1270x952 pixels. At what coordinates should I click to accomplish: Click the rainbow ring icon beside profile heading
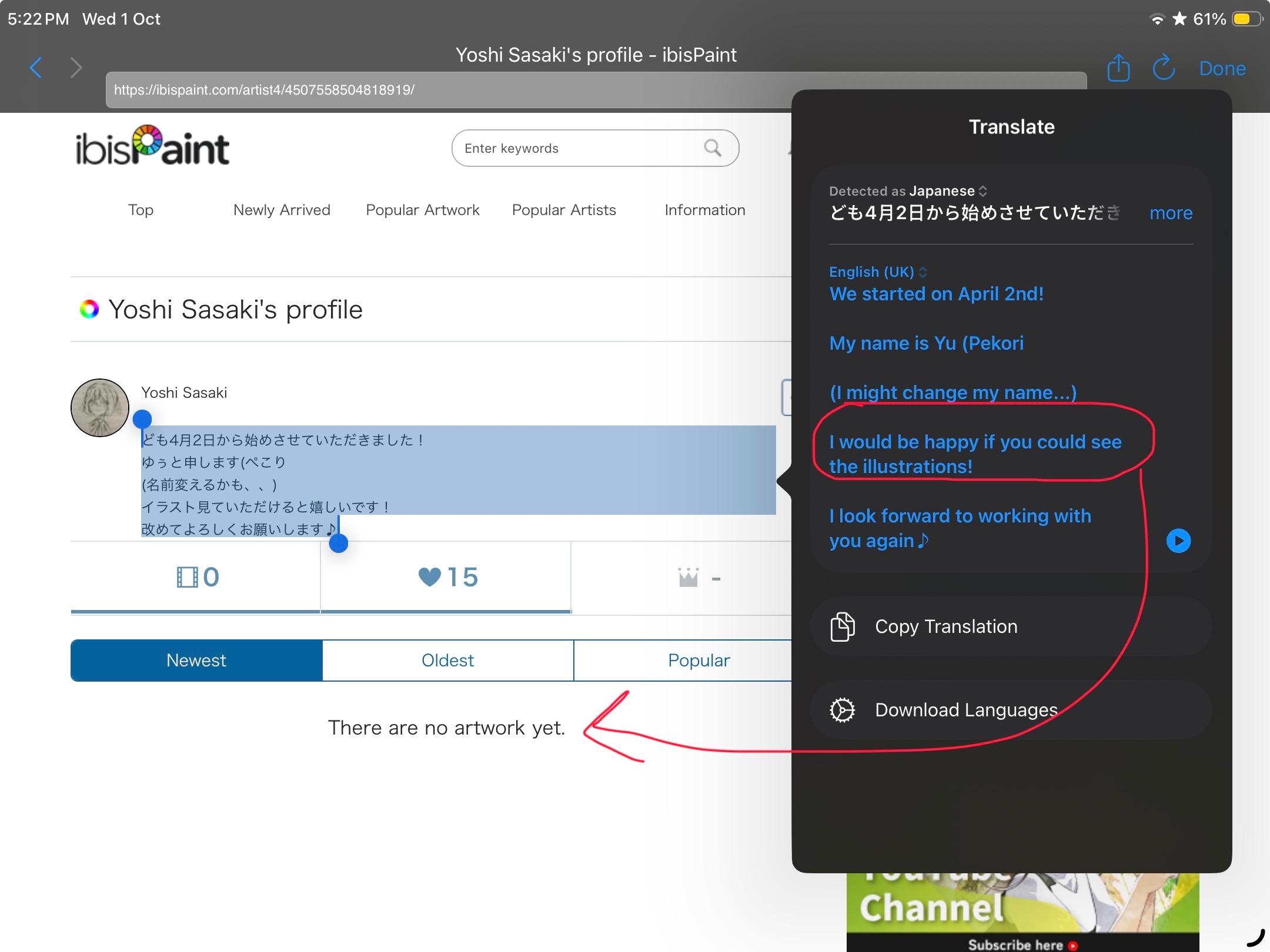pyautogui.click(x=89, y=309)
